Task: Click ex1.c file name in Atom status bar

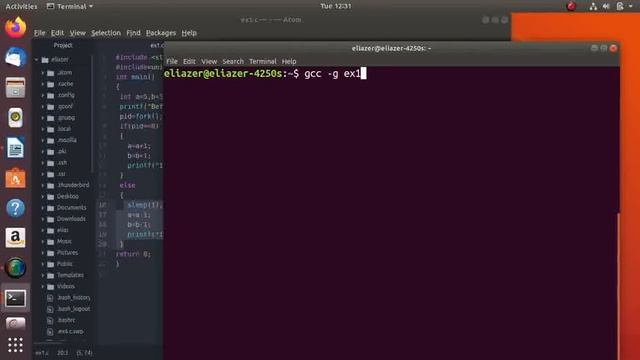Action: (x=41, y=353)
